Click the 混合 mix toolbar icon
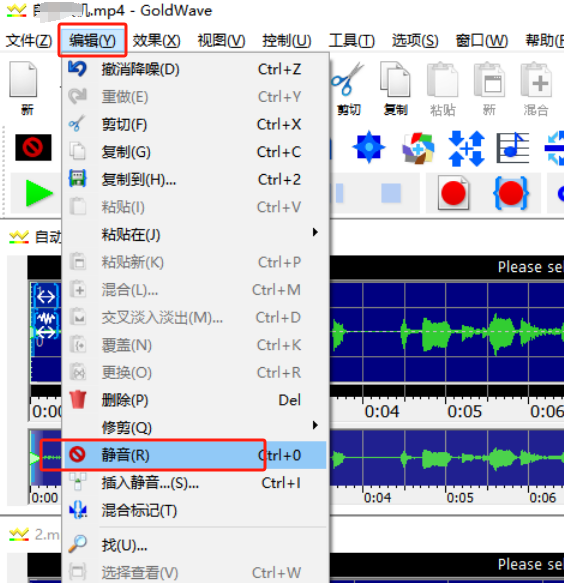564x583 pixels. coord(536,89)
